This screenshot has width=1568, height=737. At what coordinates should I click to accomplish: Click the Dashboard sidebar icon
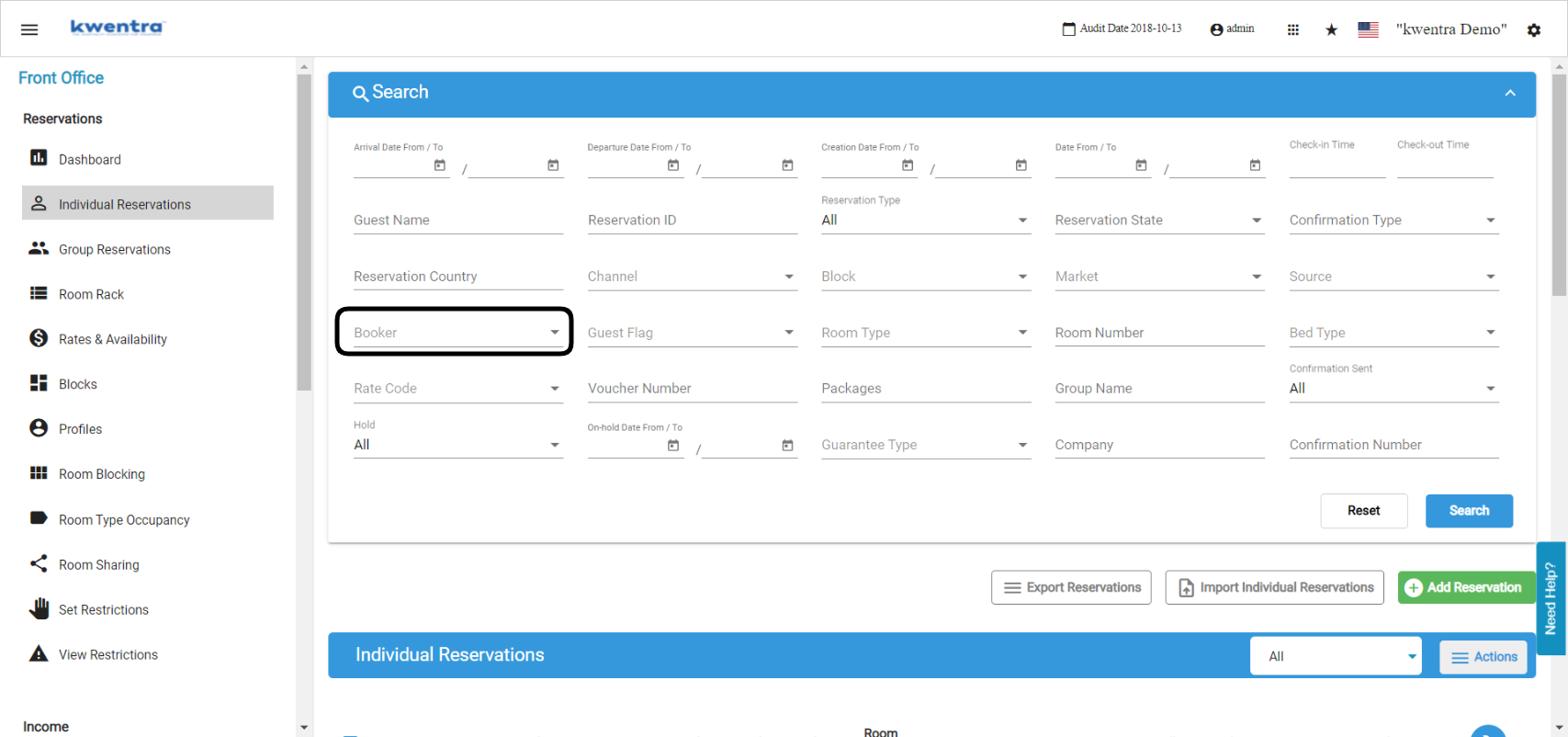39,158
